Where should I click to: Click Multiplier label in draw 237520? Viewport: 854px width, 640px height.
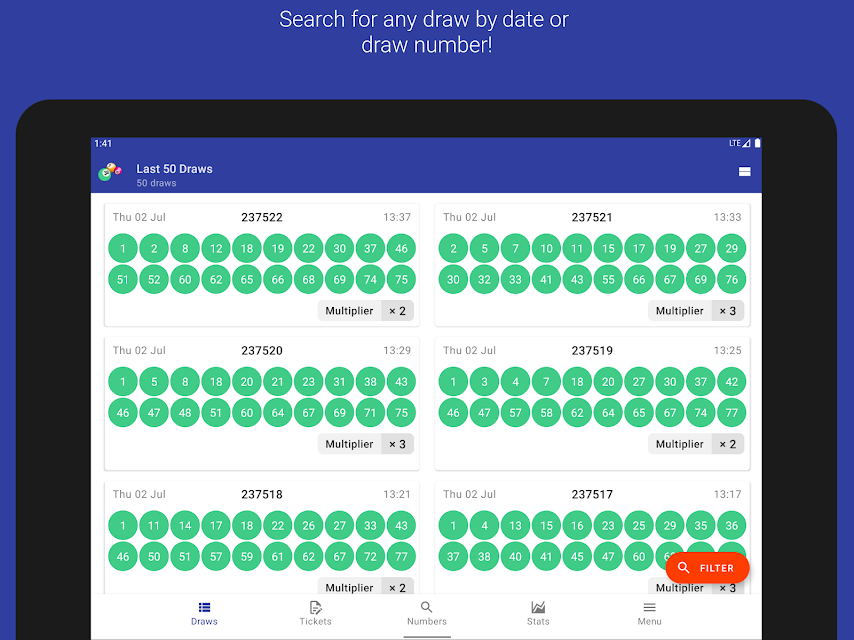click(349, 444)
